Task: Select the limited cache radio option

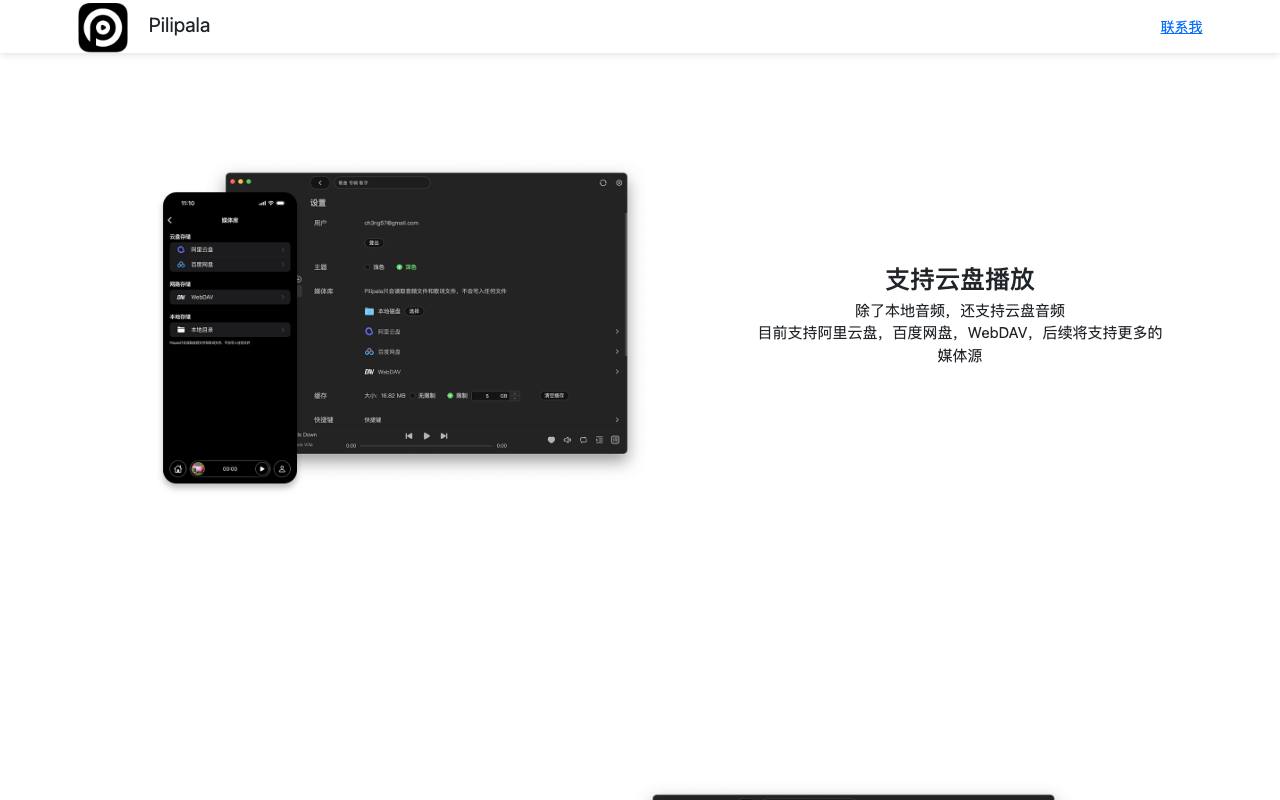Action: (x=457, y=396)
